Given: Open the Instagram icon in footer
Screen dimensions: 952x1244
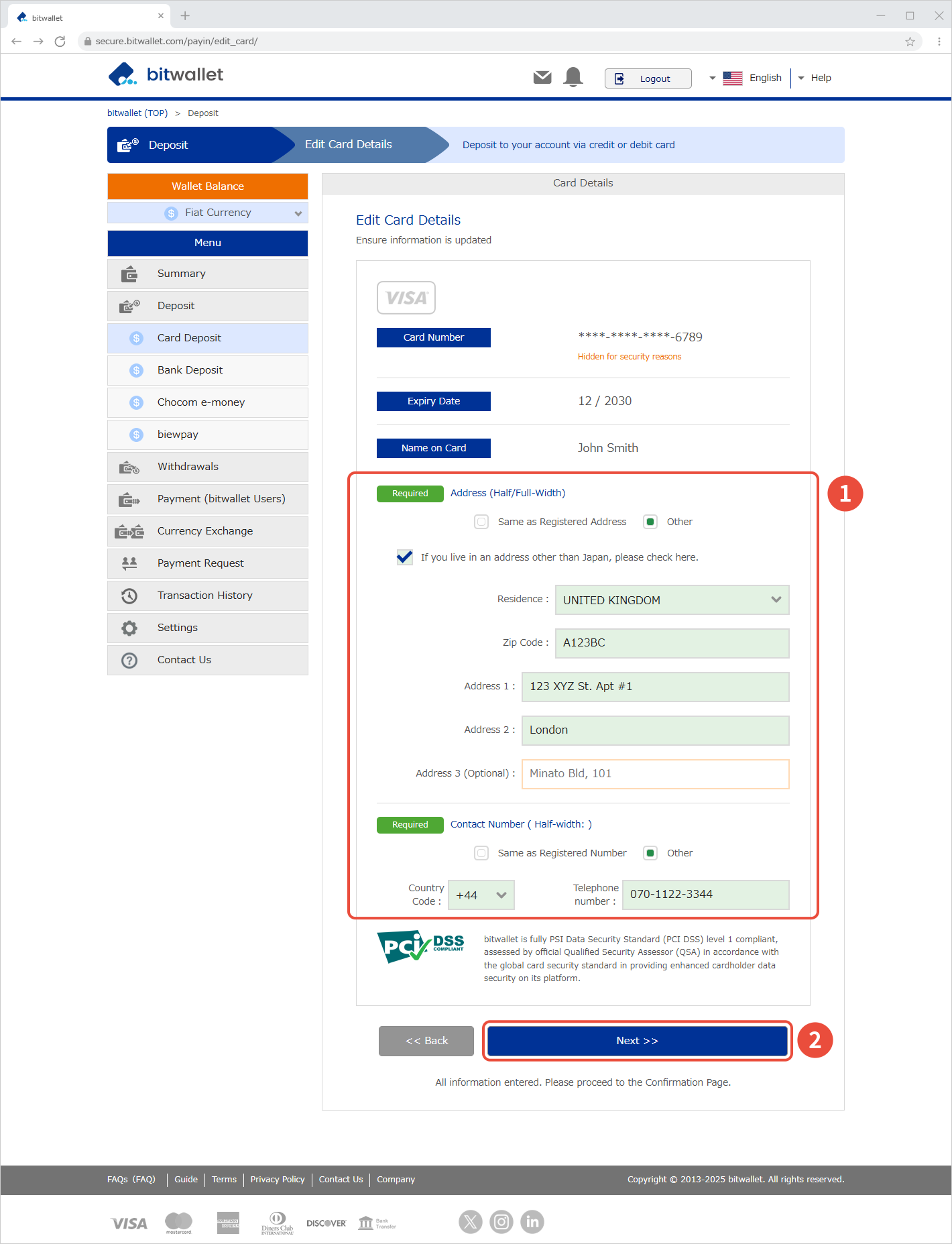Looking at the screenshot, I should [501, 1222].
